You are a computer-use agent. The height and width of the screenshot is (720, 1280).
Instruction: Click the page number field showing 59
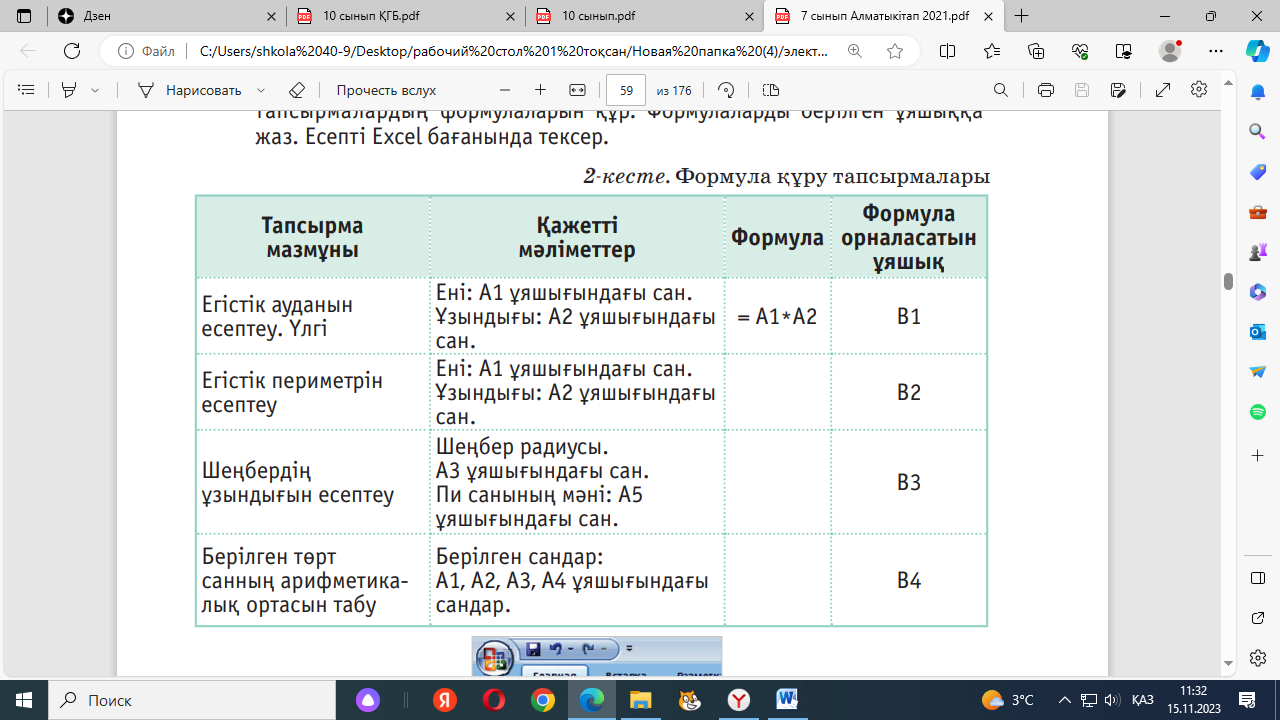627,90
